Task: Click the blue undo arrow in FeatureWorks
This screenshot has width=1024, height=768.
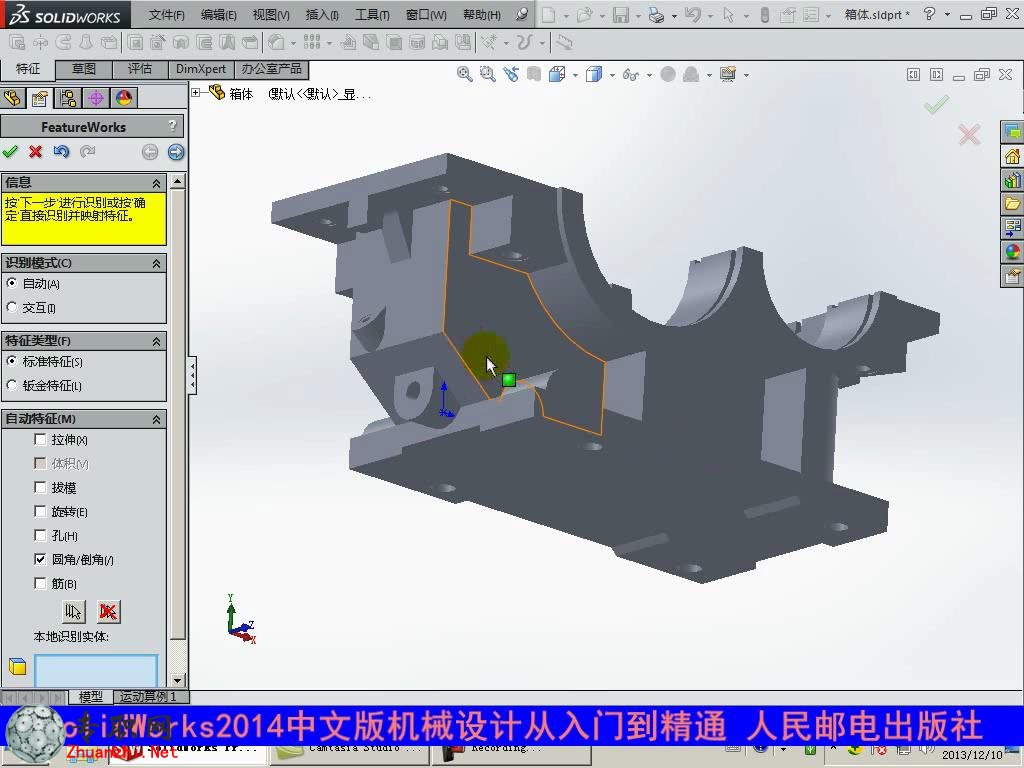Action: coord(61,152)
